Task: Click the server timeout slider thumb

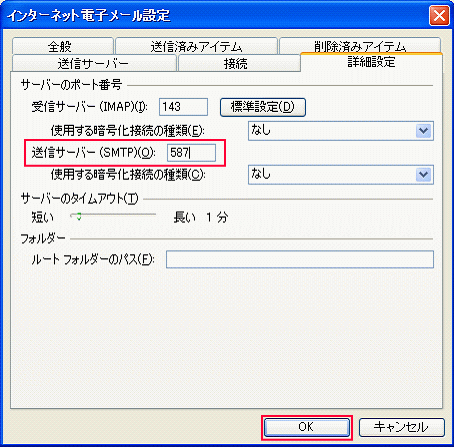Action: [x=79, y=216]
